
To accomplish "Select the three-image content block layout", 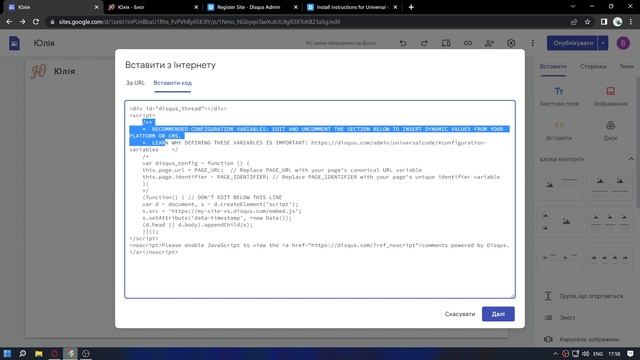I will pos(610,222).
